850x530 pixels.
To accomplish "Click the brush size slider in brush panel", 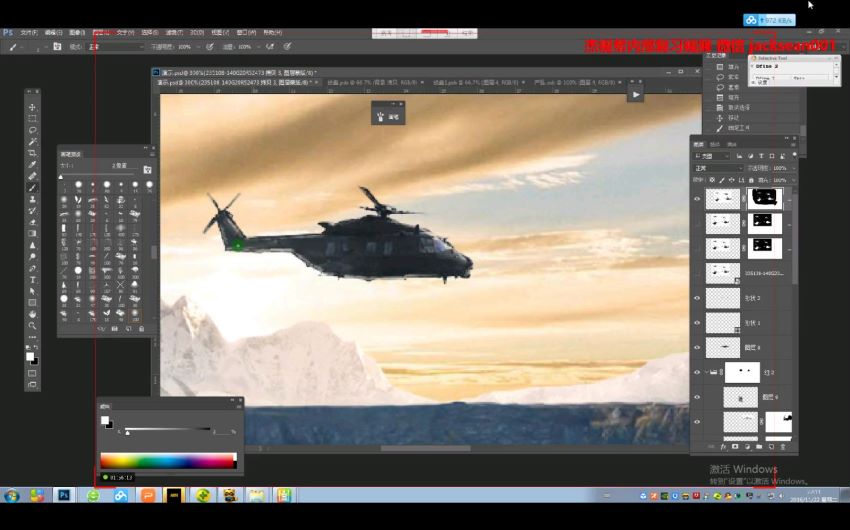I will tap(98, 176).
